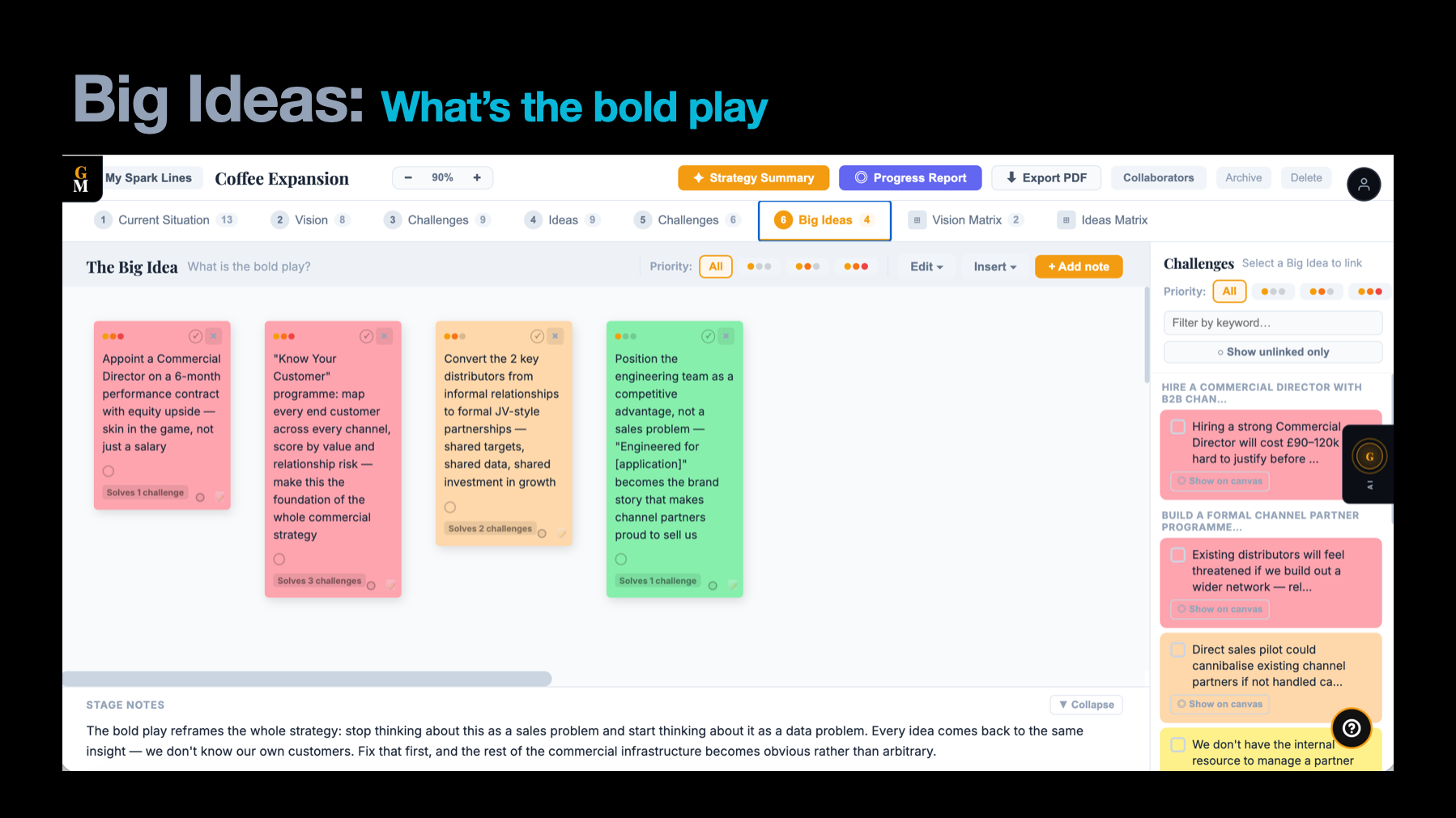This screenshot has height=818, width=1456.
Task: Close the Convert the 2 key distributors card
Action: [556, 336]
